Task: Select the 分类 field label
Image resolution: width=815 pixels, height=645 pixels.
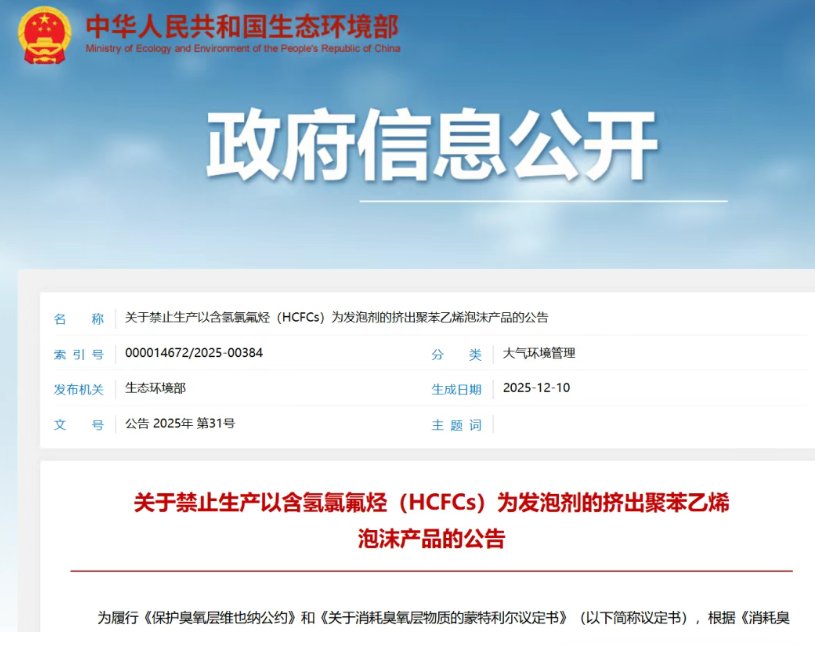Action: point(456,354)
